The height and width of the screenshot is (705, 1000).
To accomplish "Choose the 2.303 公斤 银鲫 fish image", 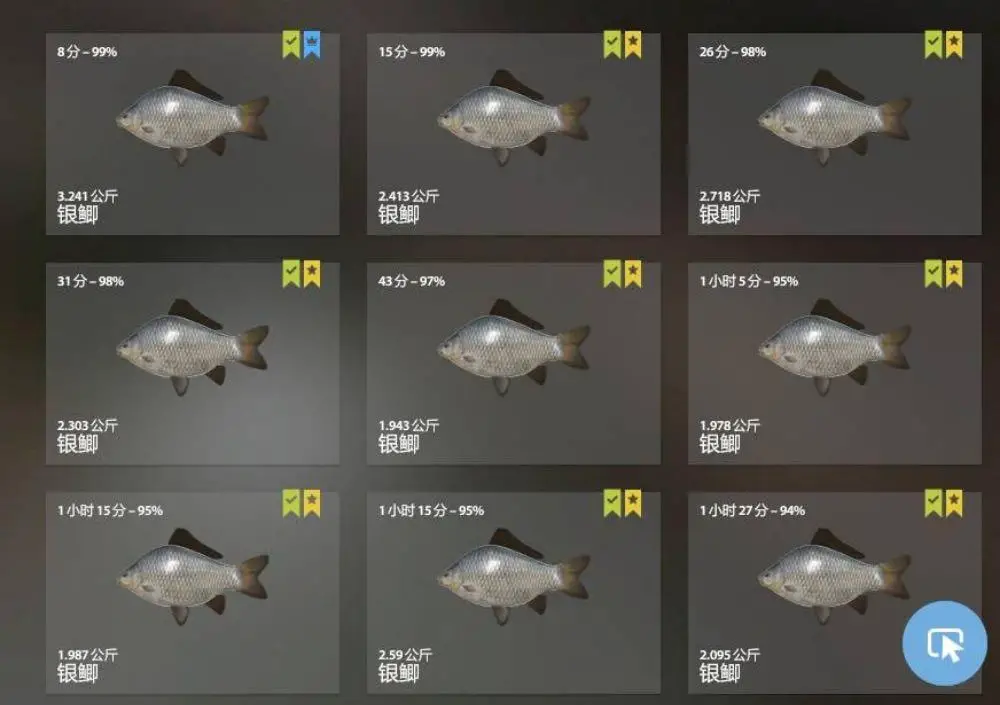I will tap(193, 348).
